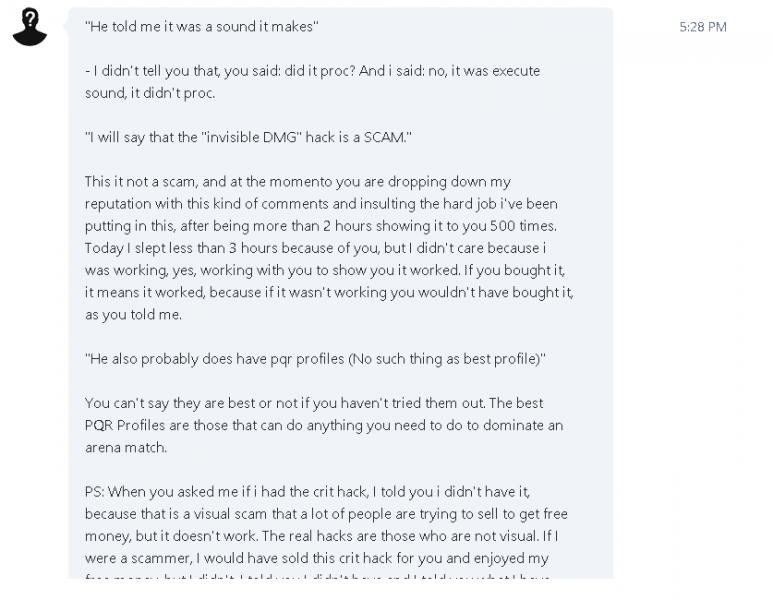Click the line "Today I slept less than 3 hours"

pos(316,248)
